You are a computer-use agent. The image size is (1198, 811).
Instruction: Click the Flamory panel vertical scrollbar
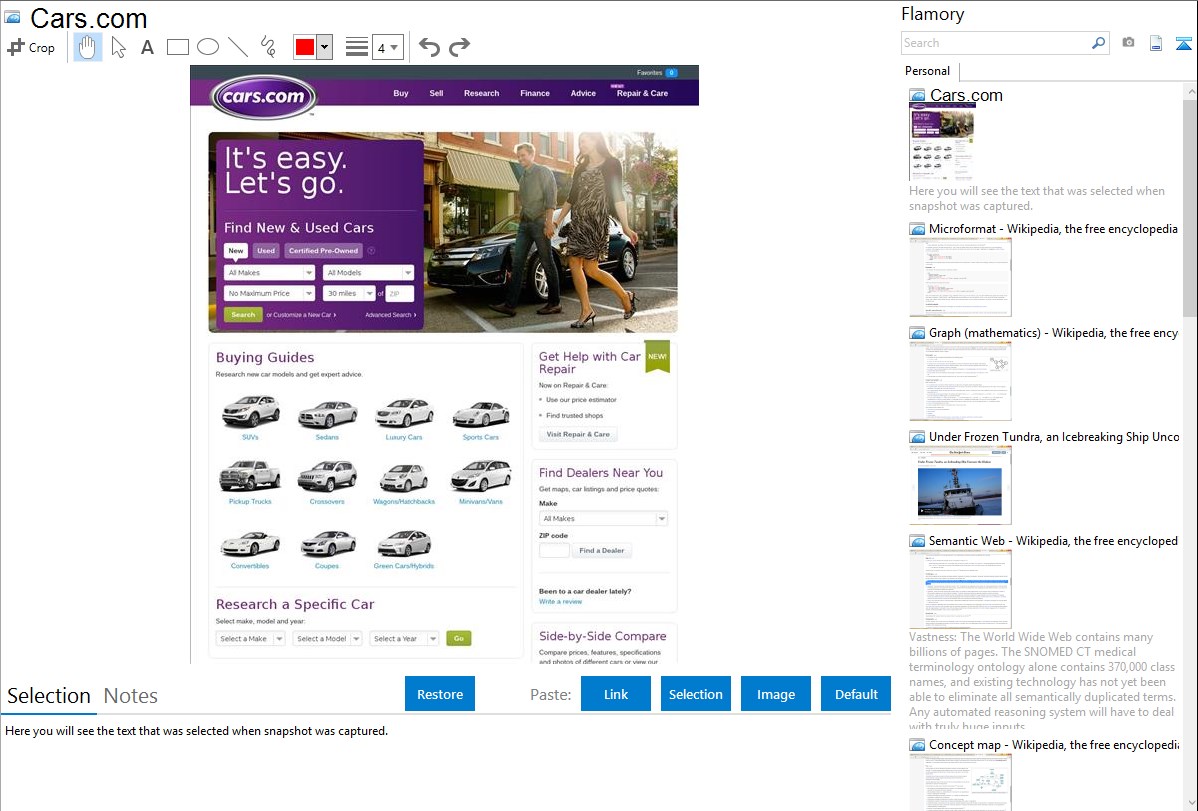pos(1190,206)
